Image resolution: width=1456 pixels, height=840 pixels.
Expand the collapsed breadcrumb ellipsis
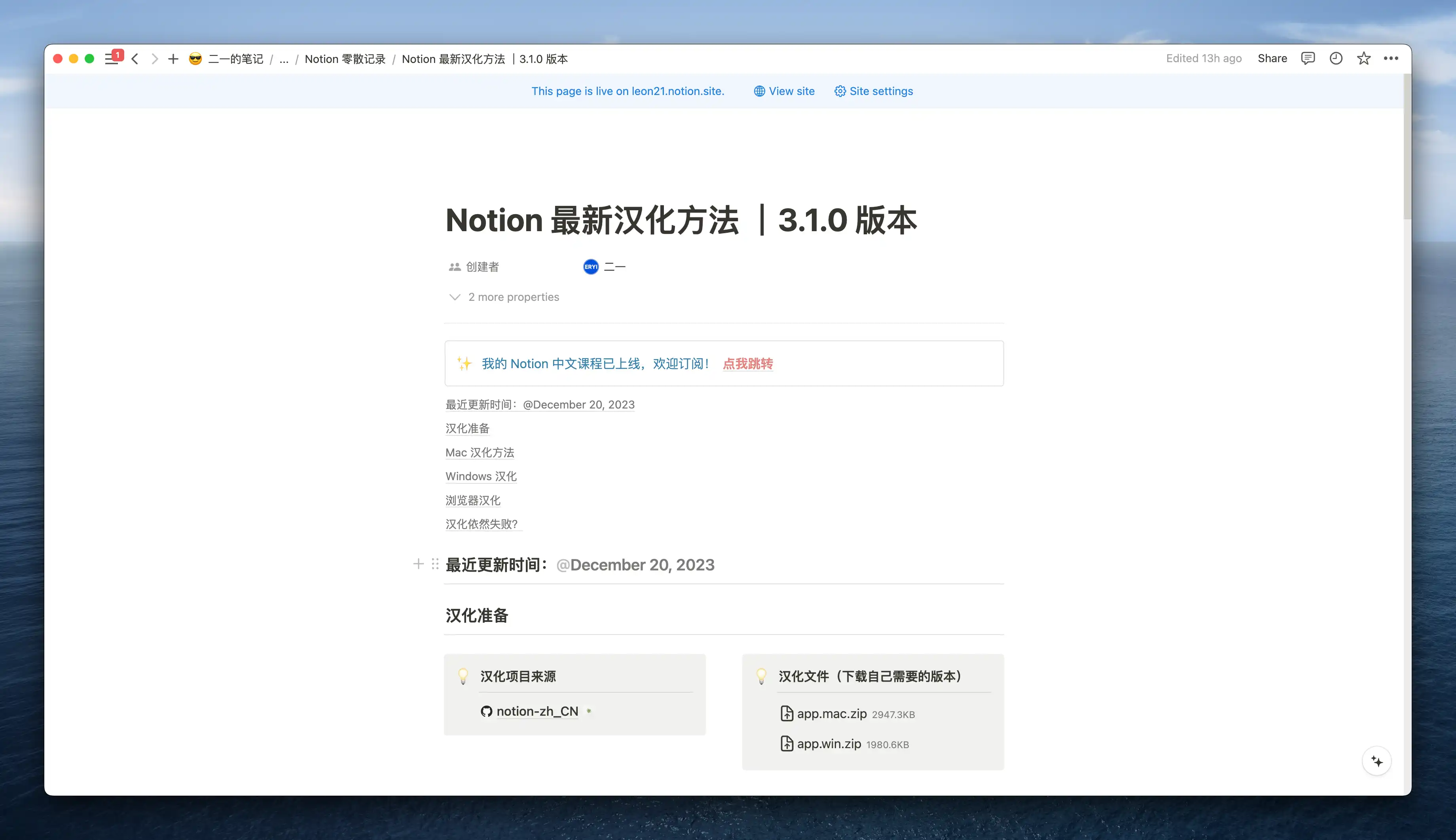pos(284,59)
